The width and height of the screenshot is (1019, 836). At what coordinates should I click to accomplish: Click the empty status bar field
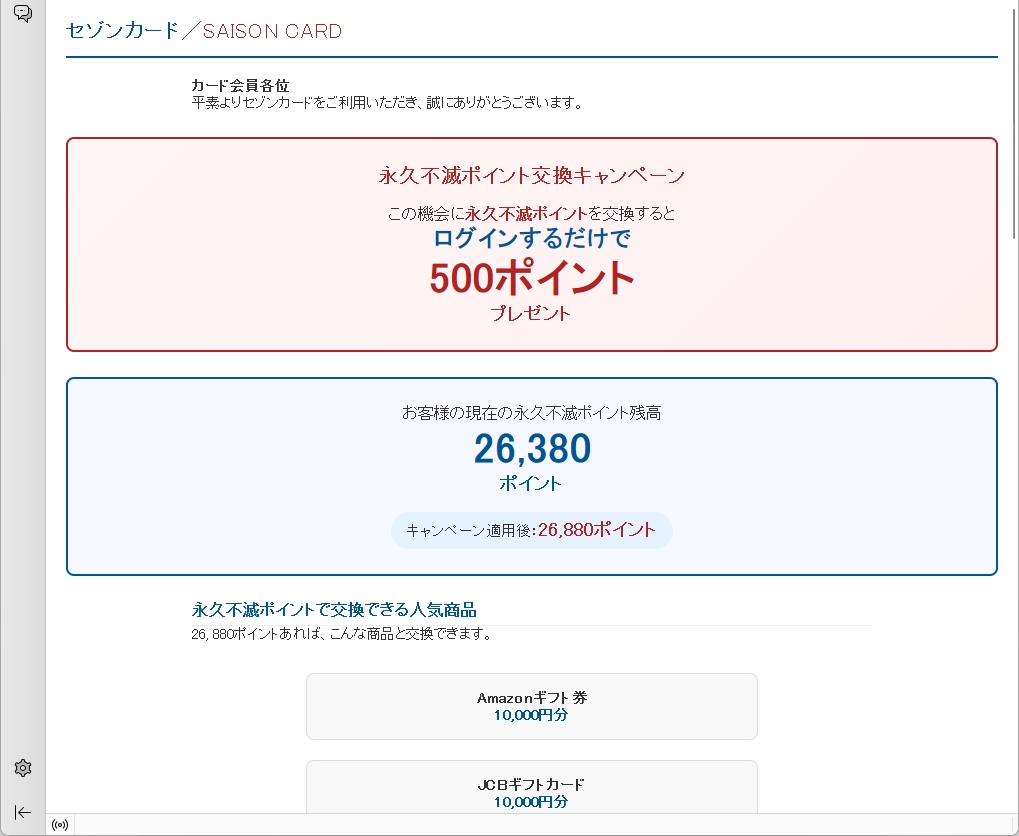point(540,825)
